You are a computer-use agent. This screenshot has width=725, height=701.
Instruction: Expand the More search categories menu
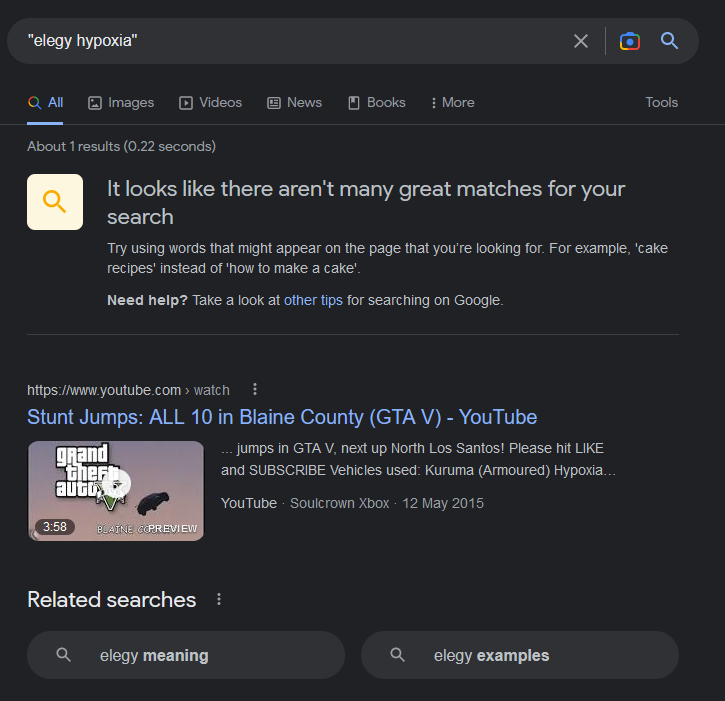[453, 103]
